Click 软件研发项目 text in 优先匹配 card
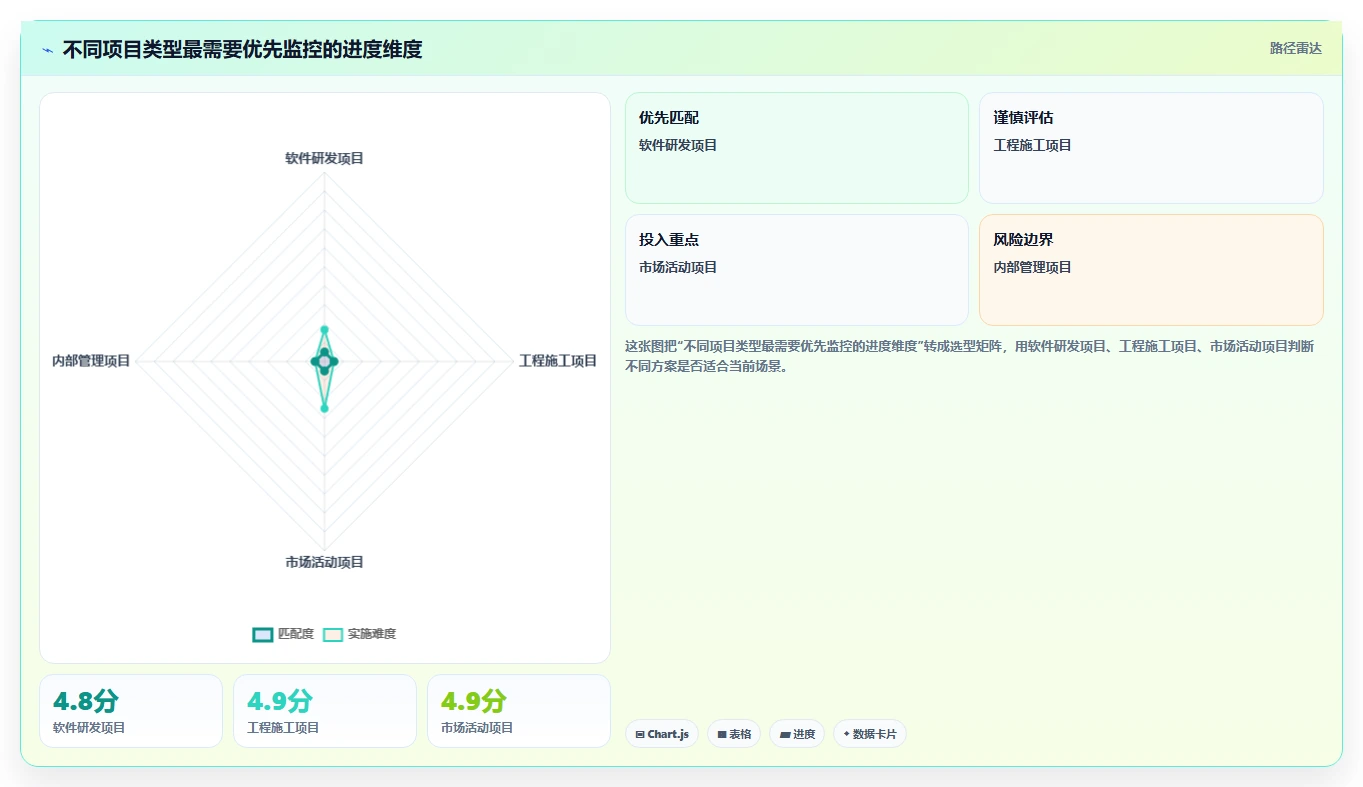This screenshot has width=1363, height=787. point(678,145)
